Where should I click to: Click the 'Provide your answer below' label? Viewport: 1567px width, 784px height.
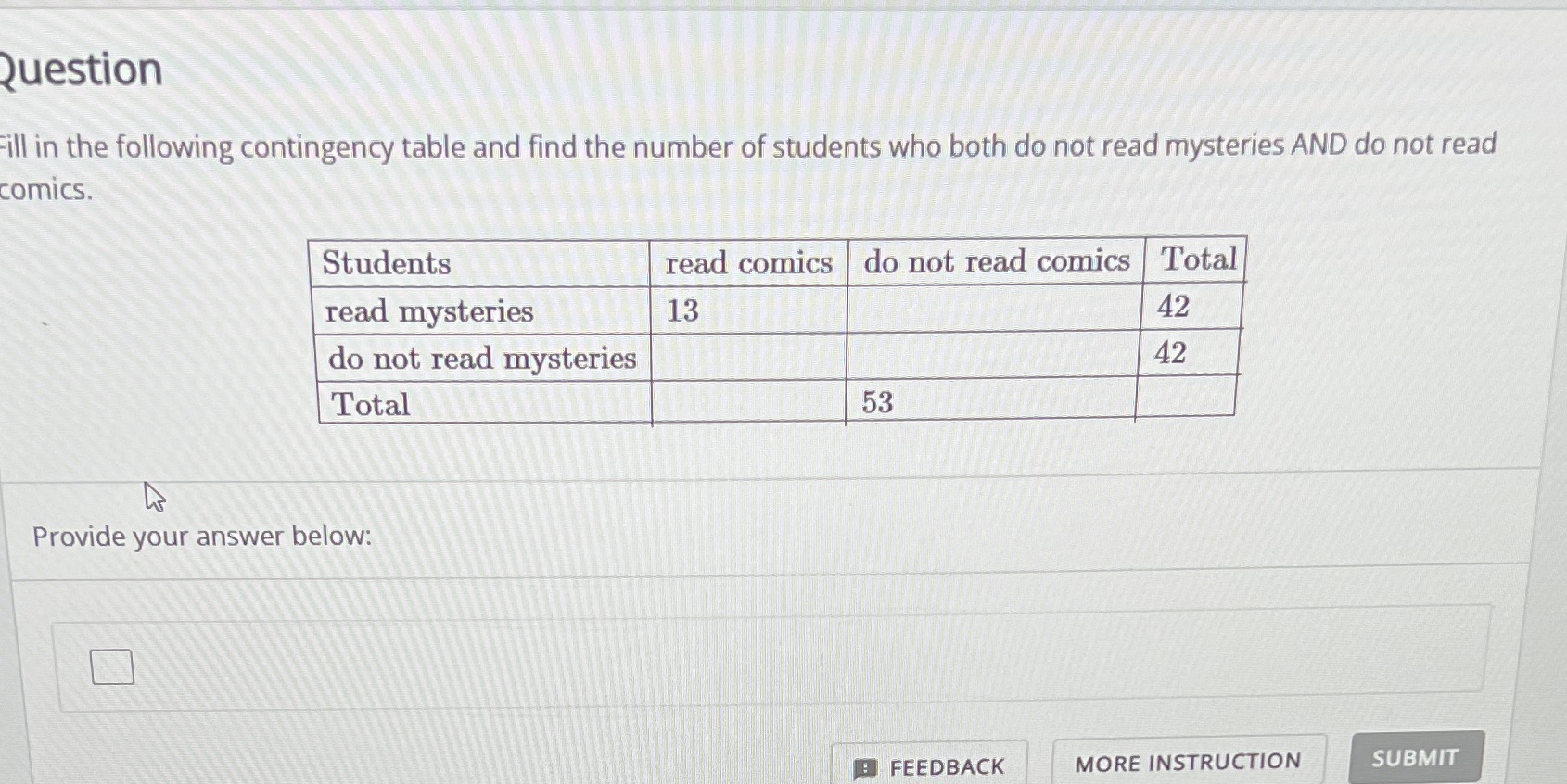point(202,537)
